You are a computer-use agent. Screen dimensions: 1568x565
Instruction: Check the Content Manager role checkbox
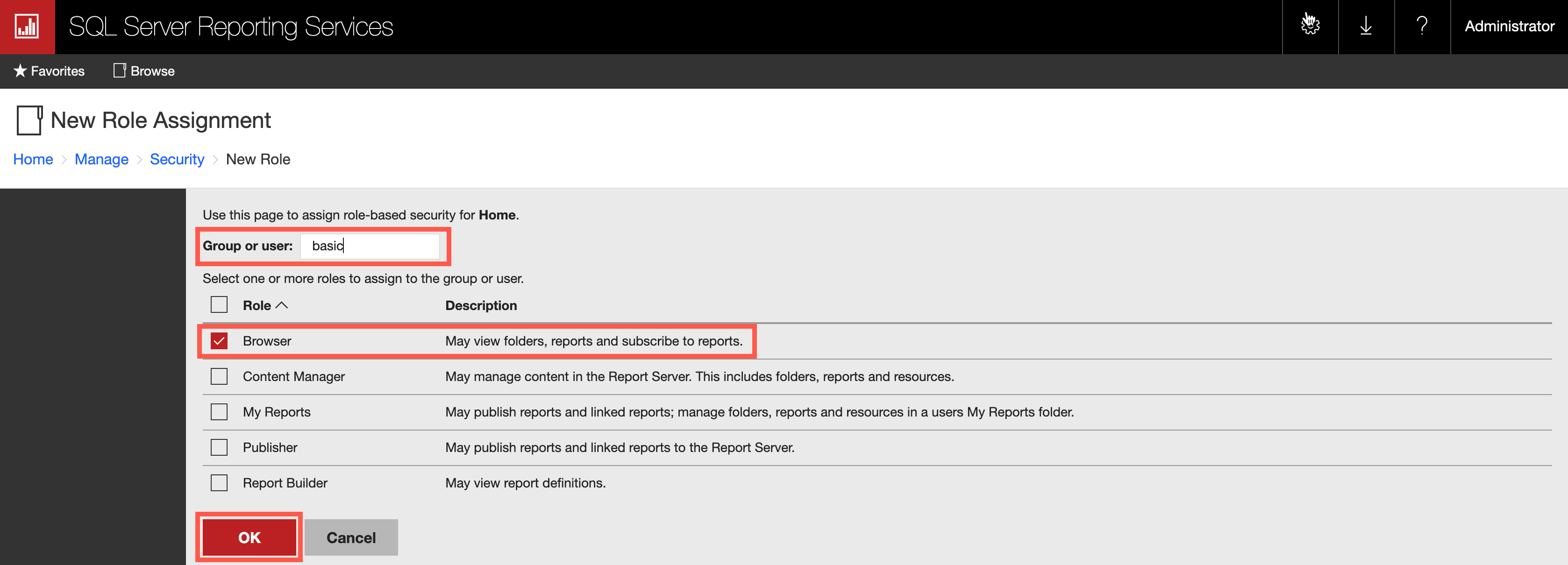point(219,376)
